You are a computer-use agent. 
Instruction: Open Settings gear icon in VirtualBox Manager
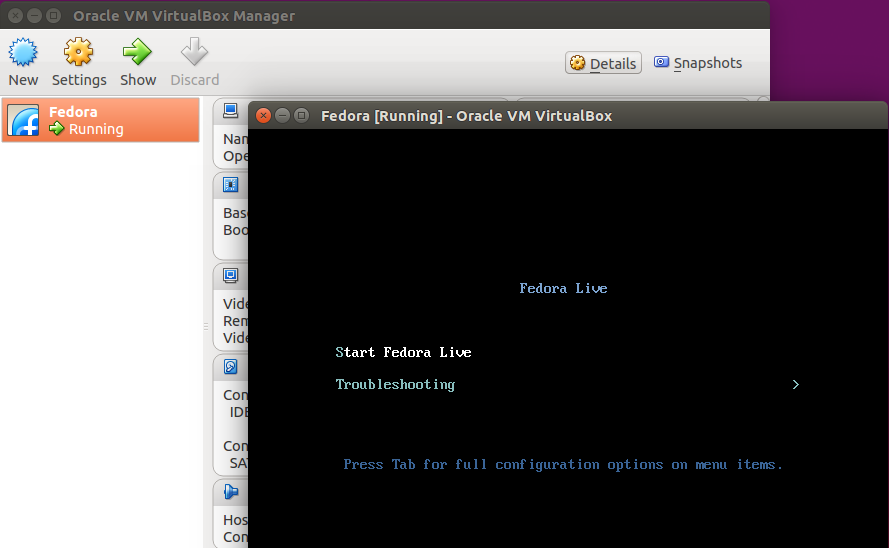78,52
